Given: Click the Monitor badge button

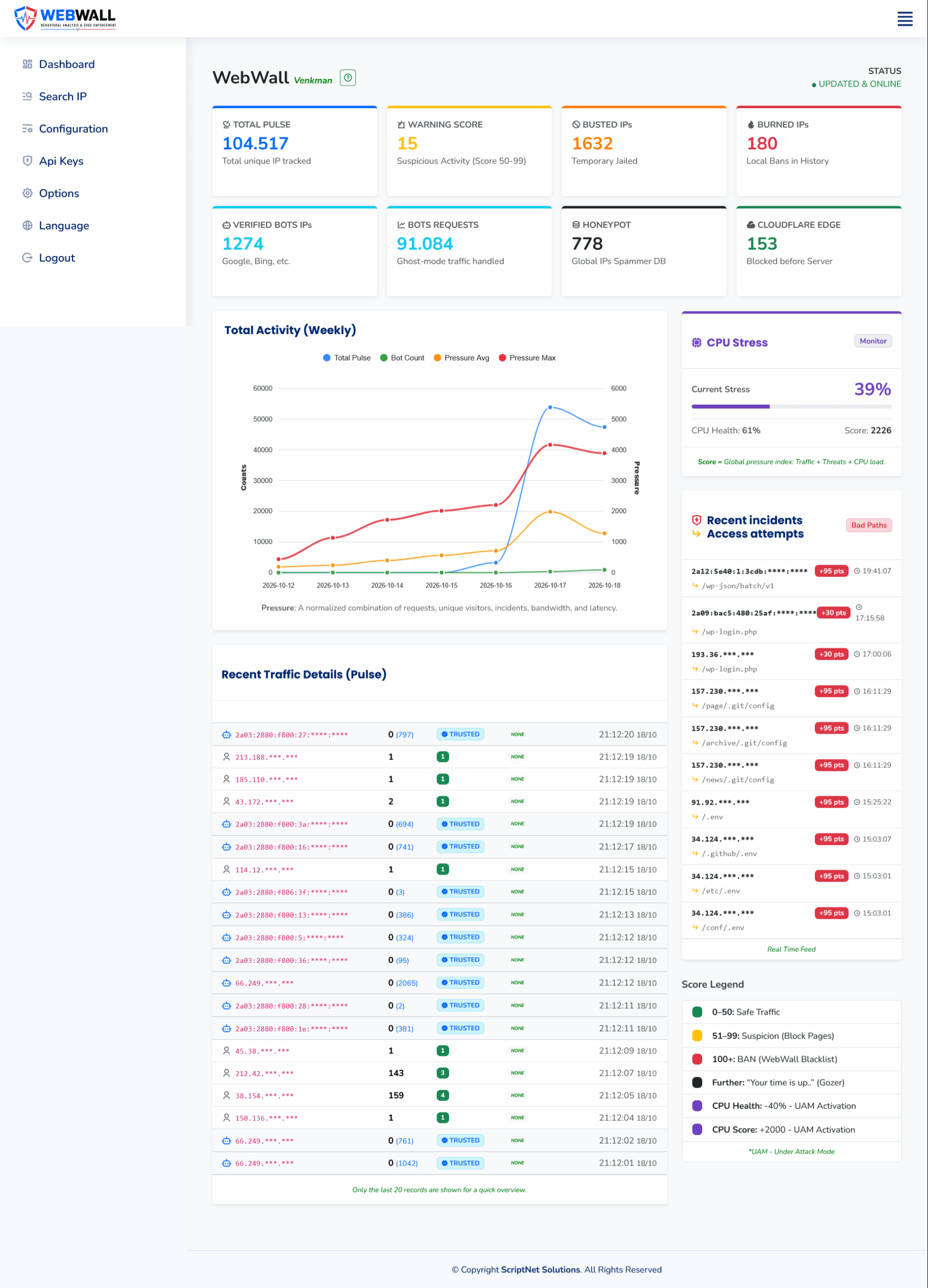Looking at the screenshot, I should pos(873,341).
